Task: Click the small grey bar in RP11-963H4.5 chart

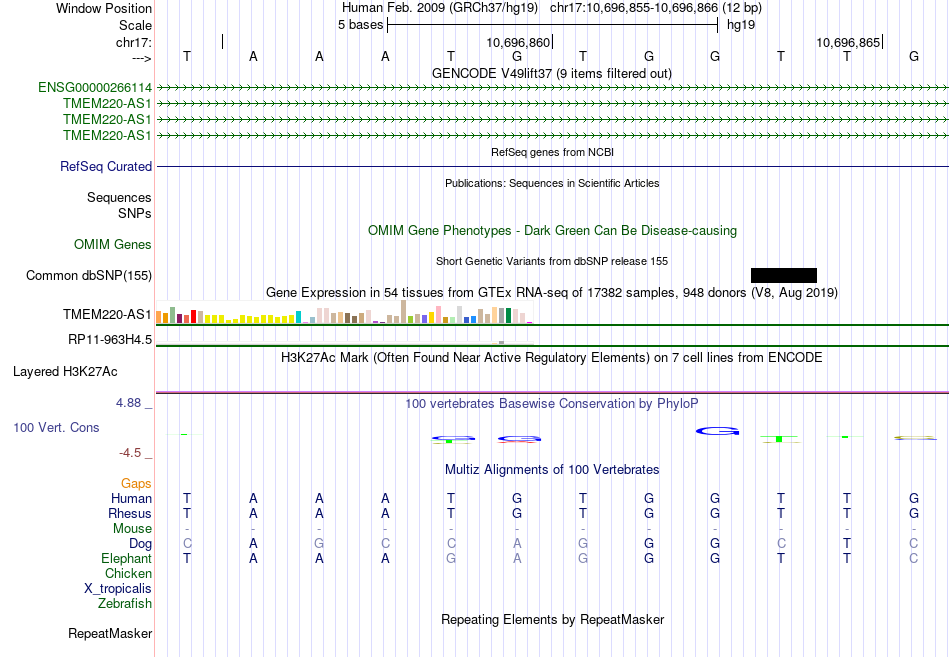Action: point(502,342)
